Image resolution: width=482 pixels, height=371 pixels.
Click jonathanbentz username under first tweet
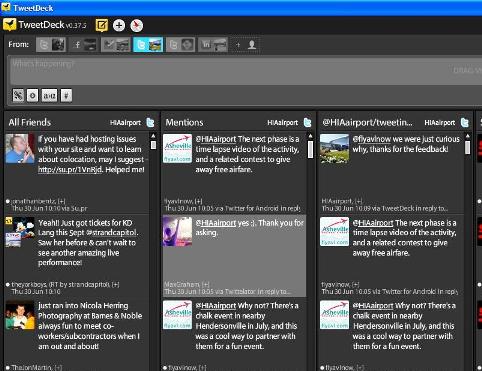[x=33, y=201]
